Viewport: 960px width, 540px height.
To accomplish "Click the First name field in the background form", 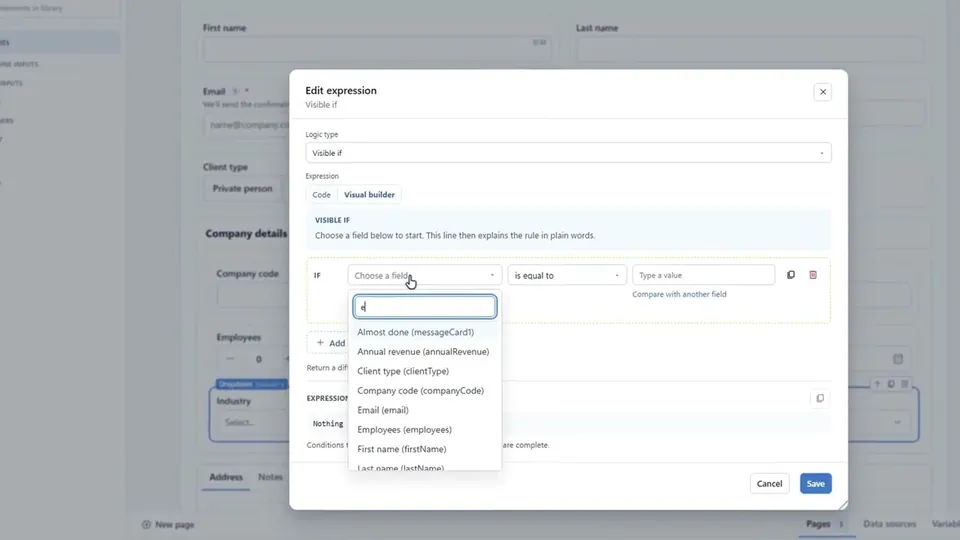I will point(376,50).
